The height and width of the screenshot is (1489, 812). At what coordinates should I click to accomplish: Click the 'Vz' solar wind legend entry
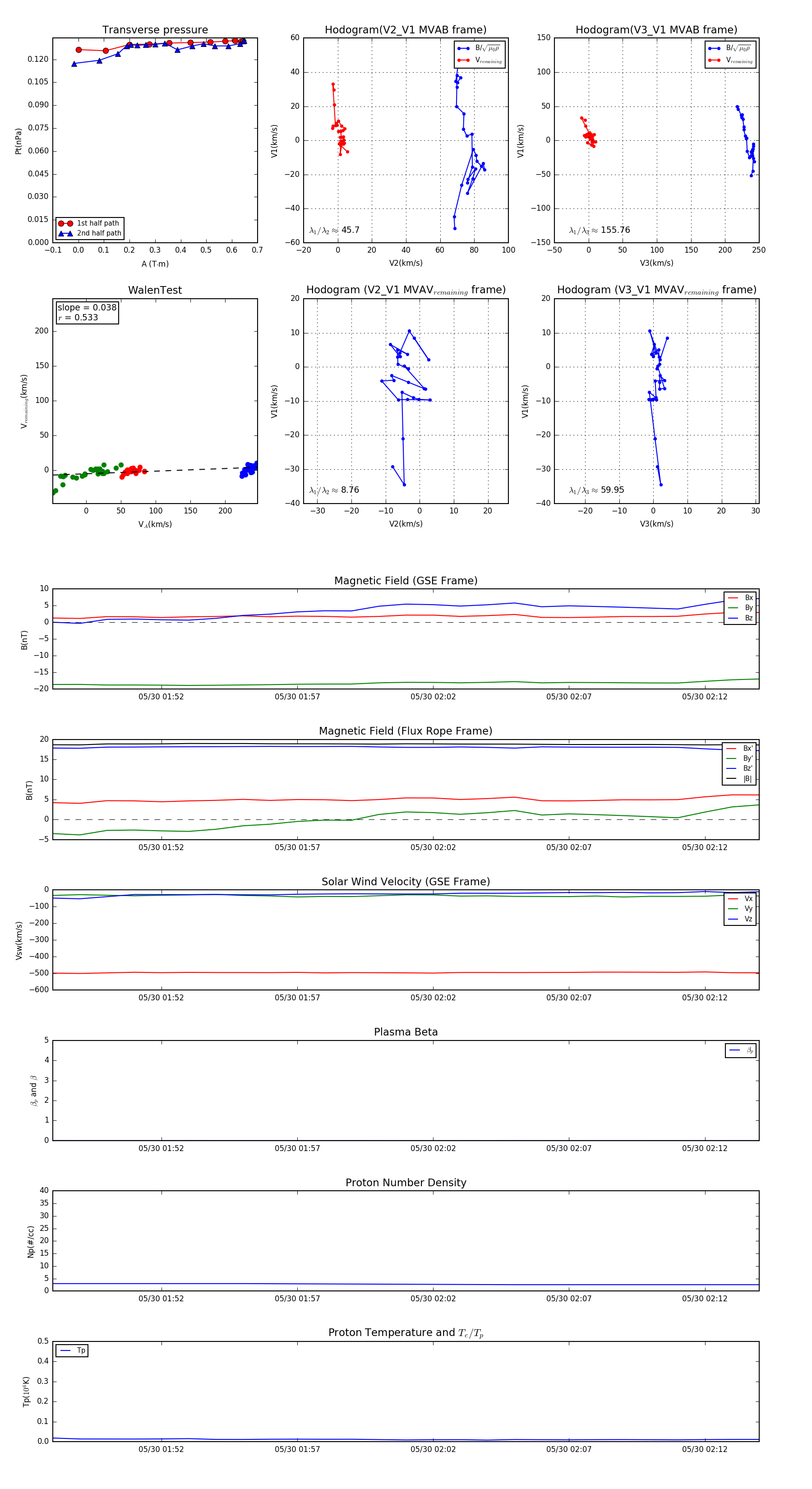(740, 919)
